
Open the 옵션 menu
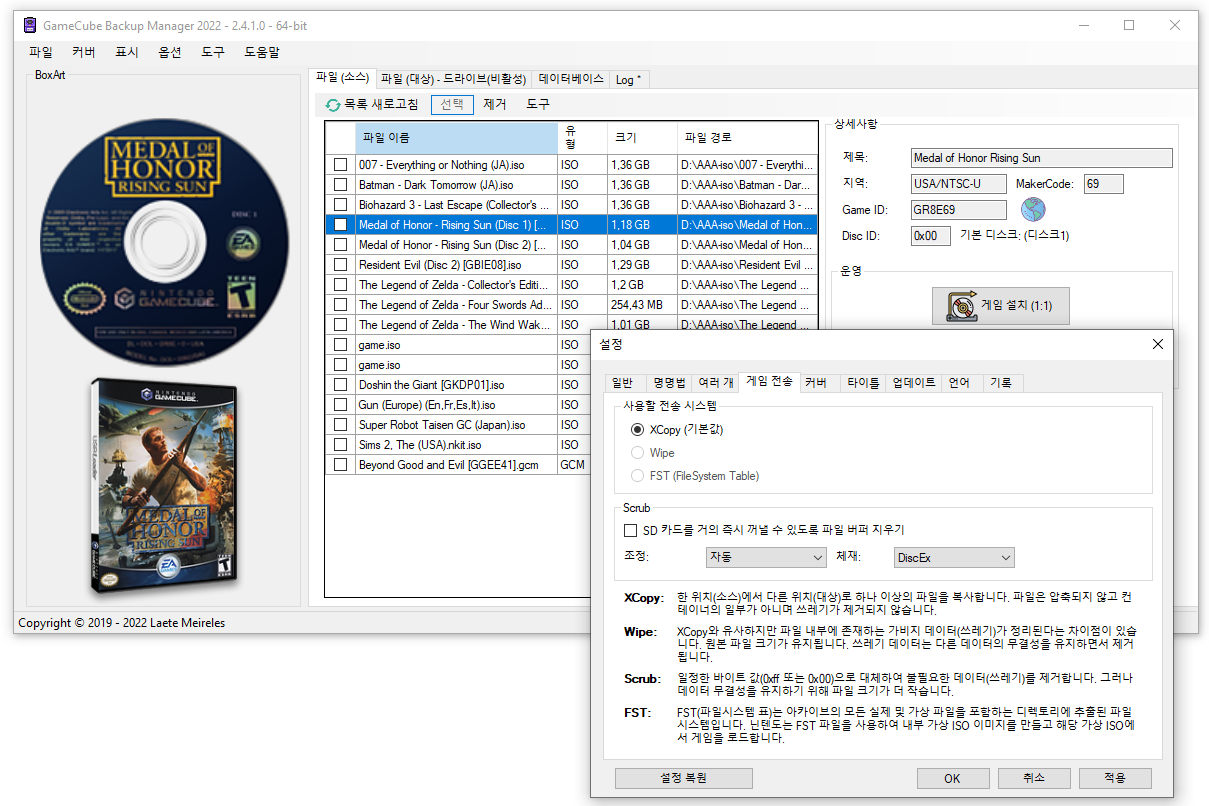(170, 52)
